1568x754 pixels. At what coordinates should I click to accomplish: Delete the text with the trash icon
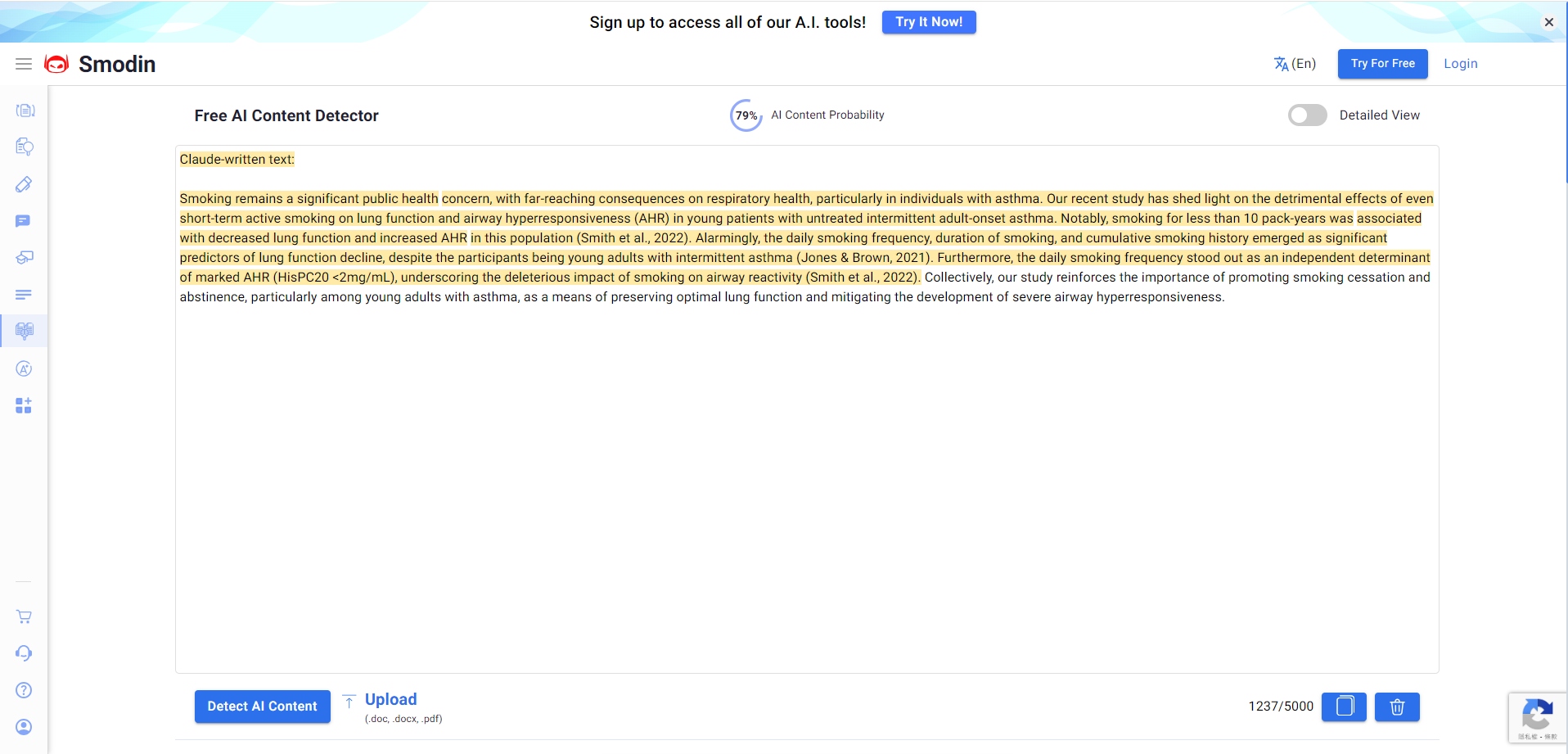1397,707
